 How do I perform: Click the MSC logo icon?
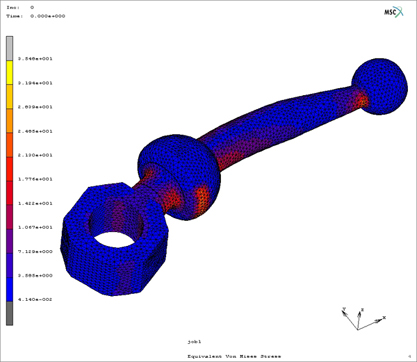(x=394, y=12)
